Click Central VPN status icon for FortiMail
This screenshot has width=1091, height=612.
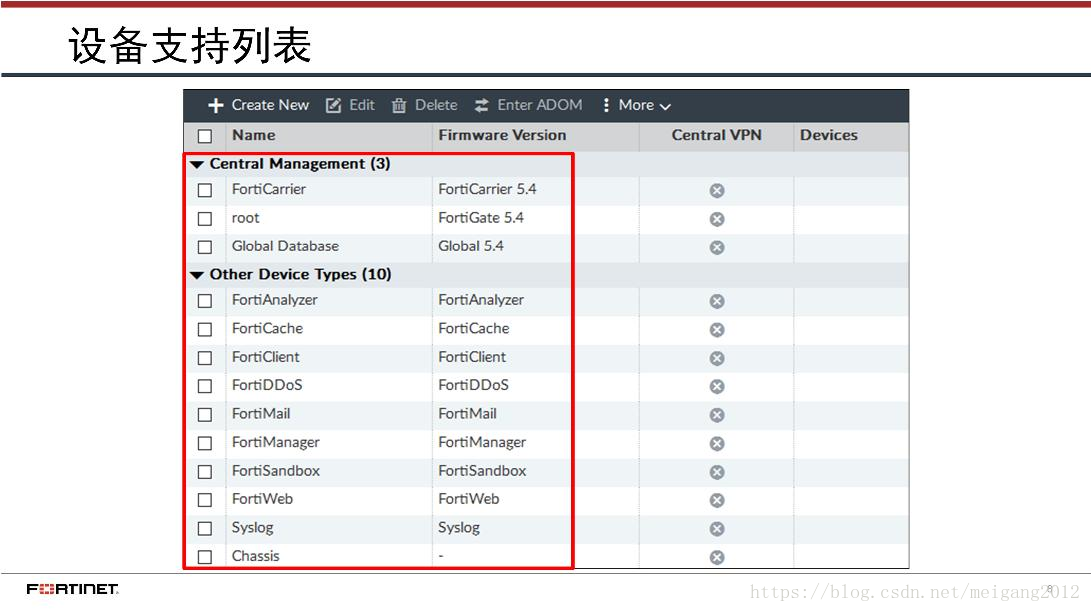(x=717, y=415)
